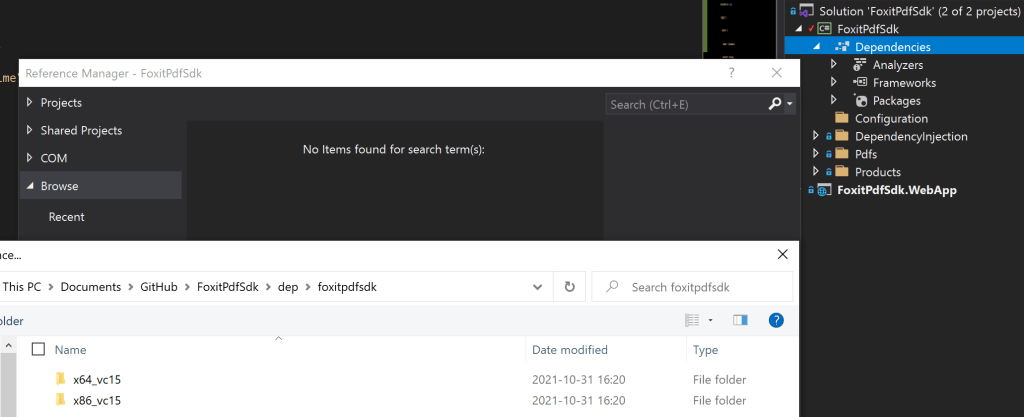Toggle the preview pane icon
The width and height of the screenshot is (1024, 417).
point(740,320)
